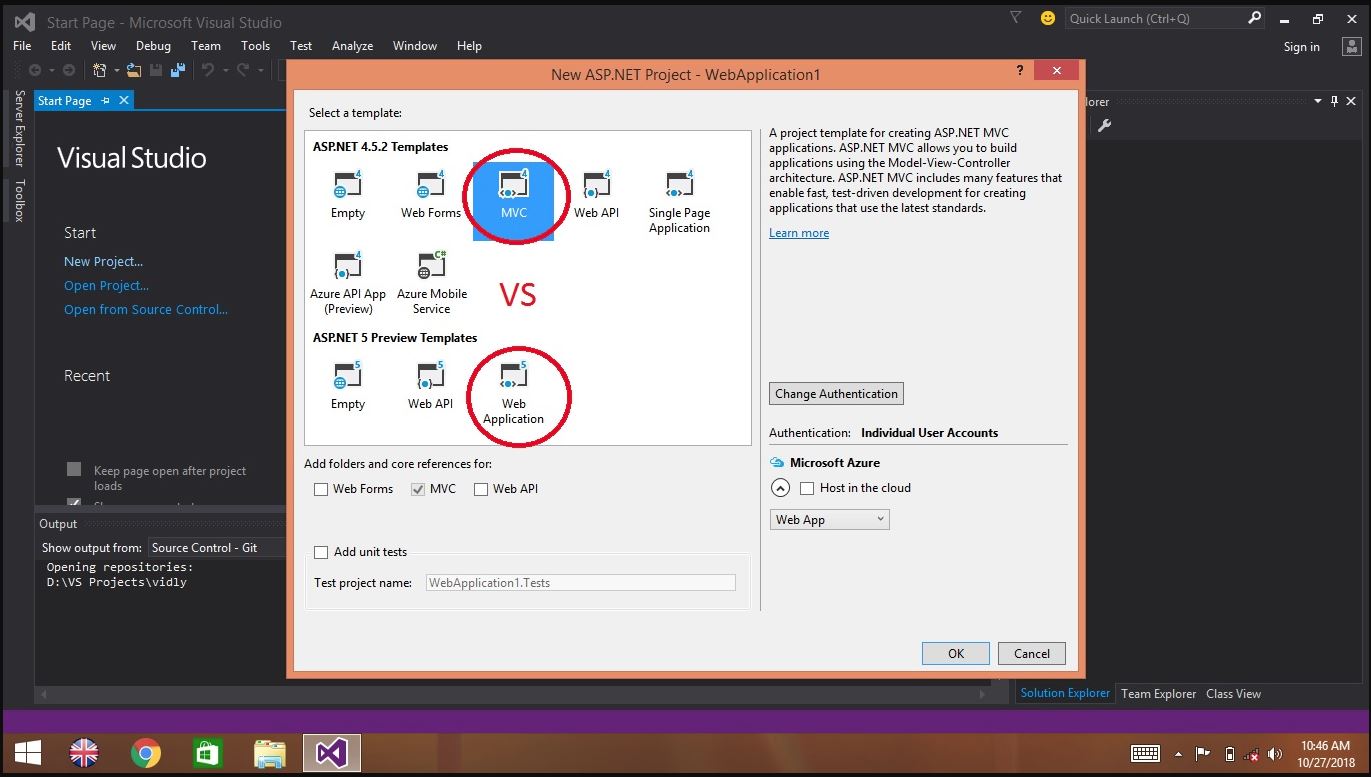This screenshot has height=777, width=1371.
Task: Open the Edit menu
Action: (x=61, y=46)
